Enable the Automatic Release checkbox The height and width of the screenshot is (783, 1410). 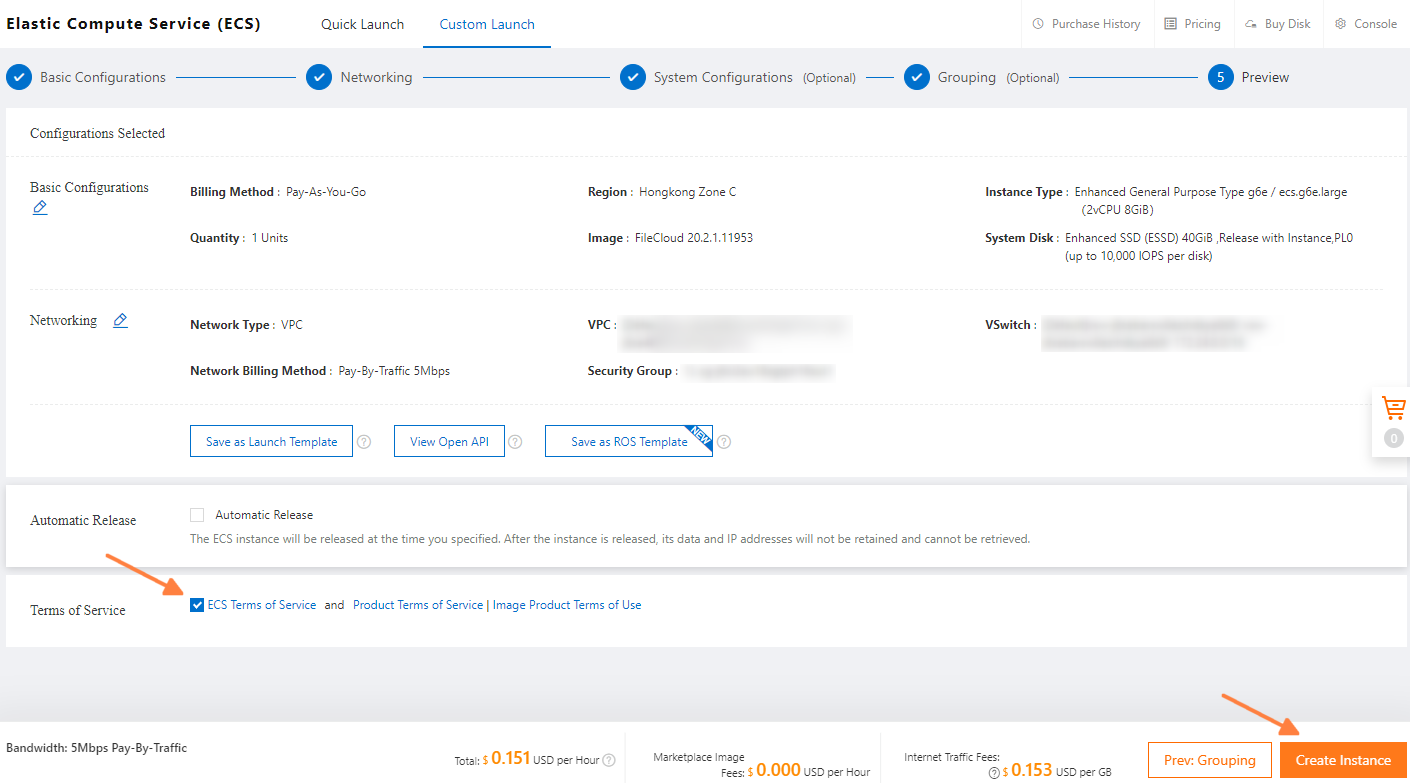[197, 515]
